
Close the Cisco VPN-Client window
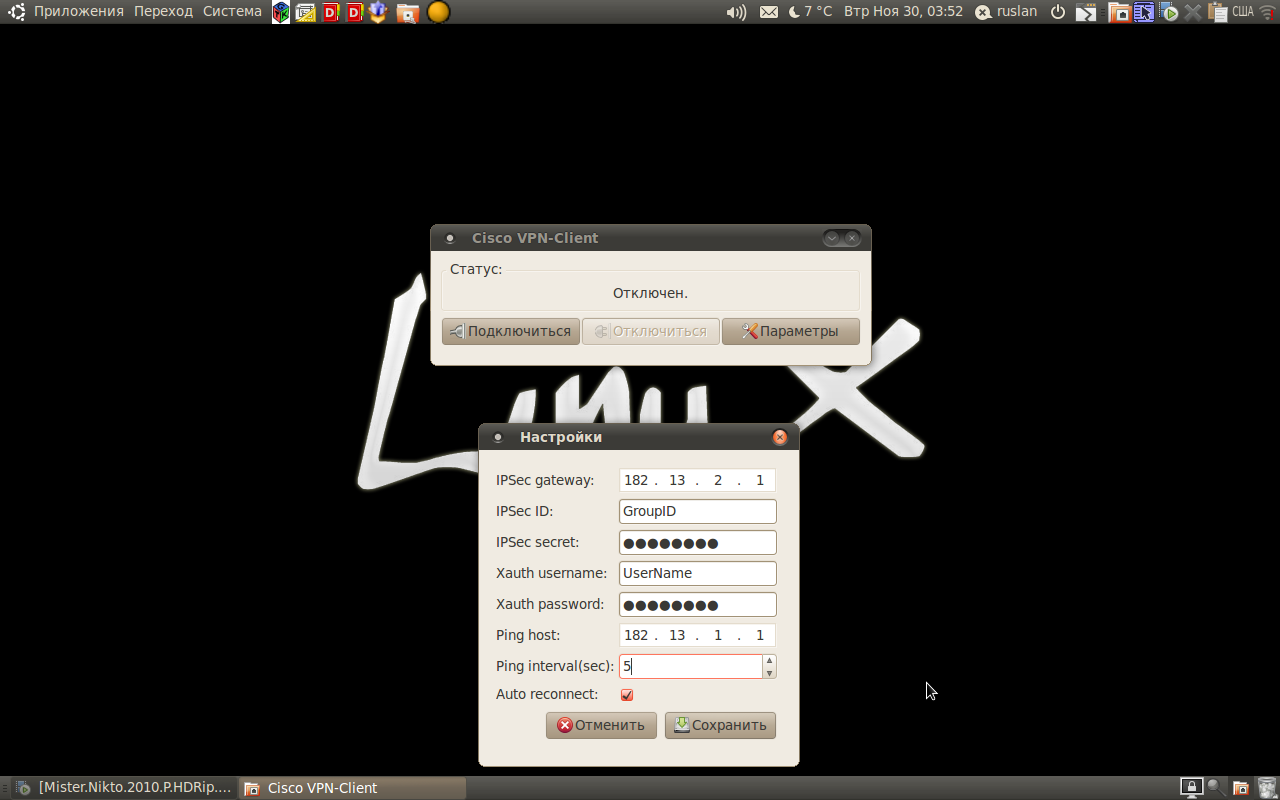click(x=852, y=238)
